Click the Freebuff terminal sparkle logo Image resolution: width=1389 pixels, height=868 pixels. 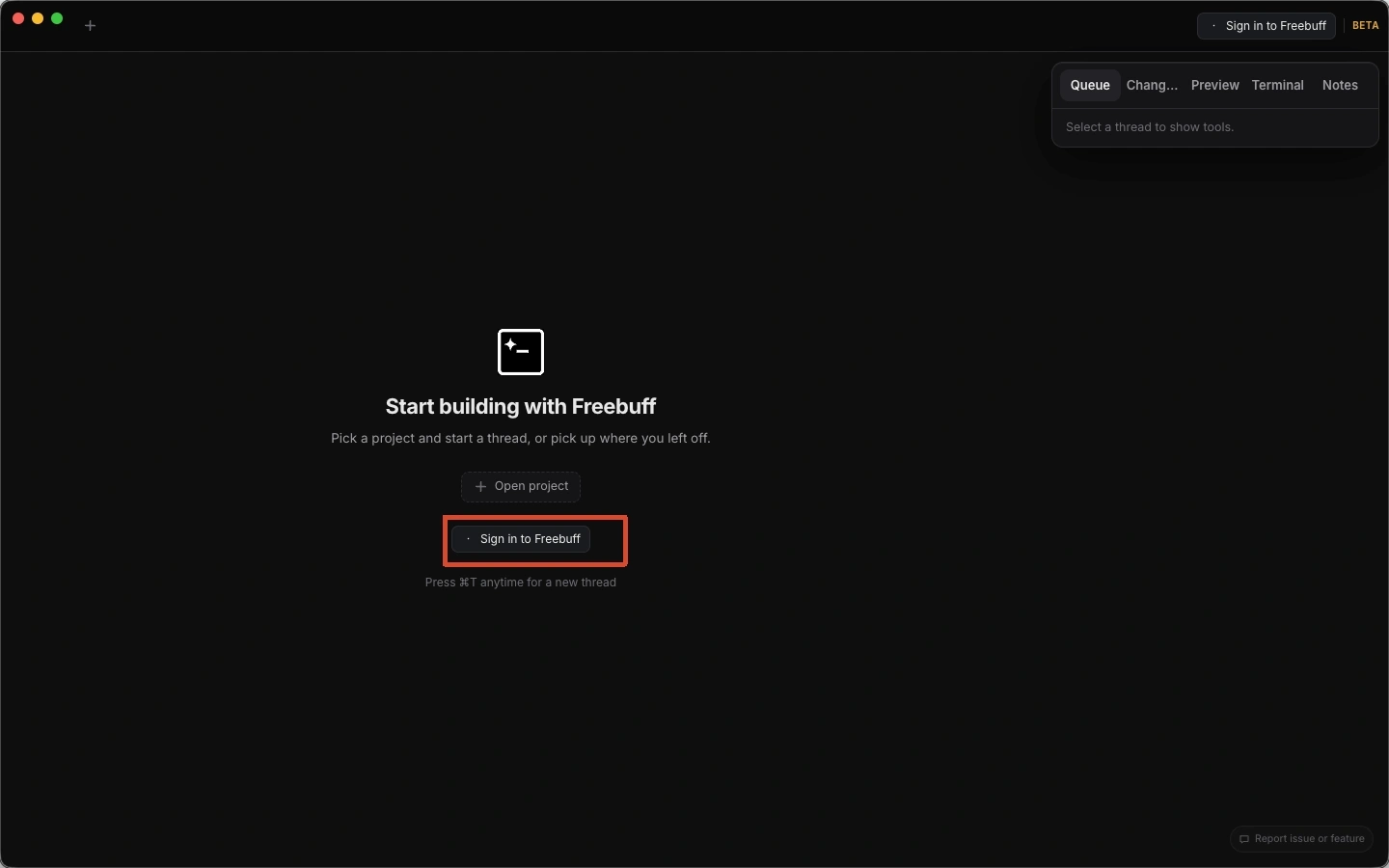coord(521,352)
